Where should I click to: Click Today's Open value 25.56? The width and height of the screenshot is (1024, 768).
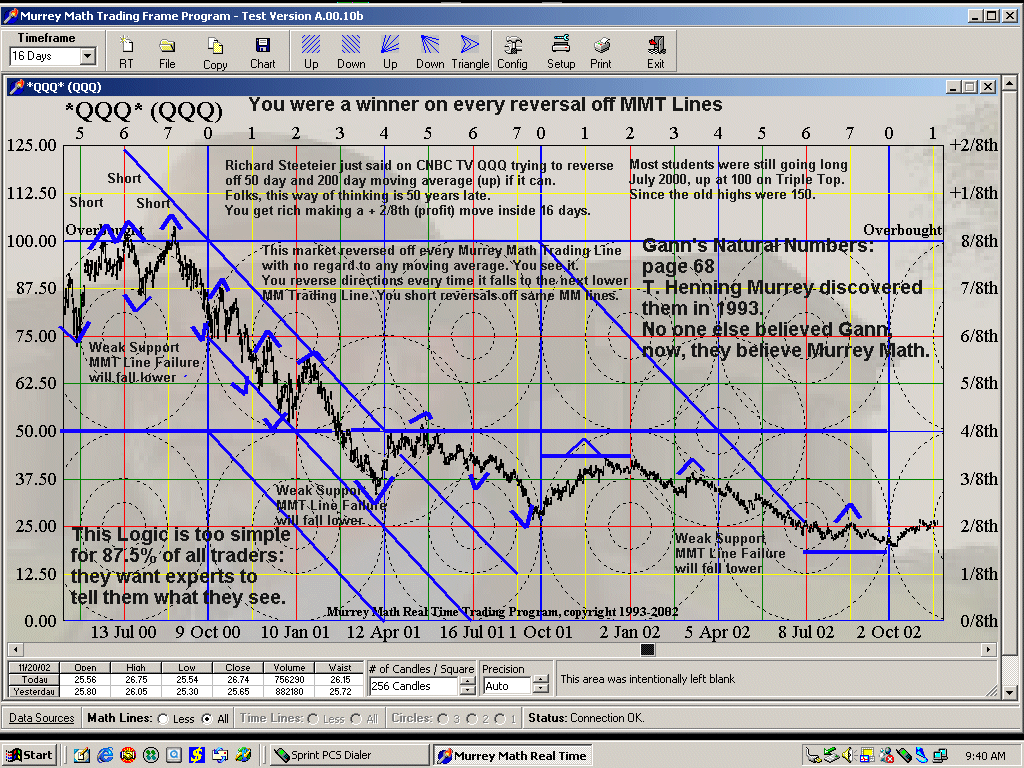pos(85,679)
